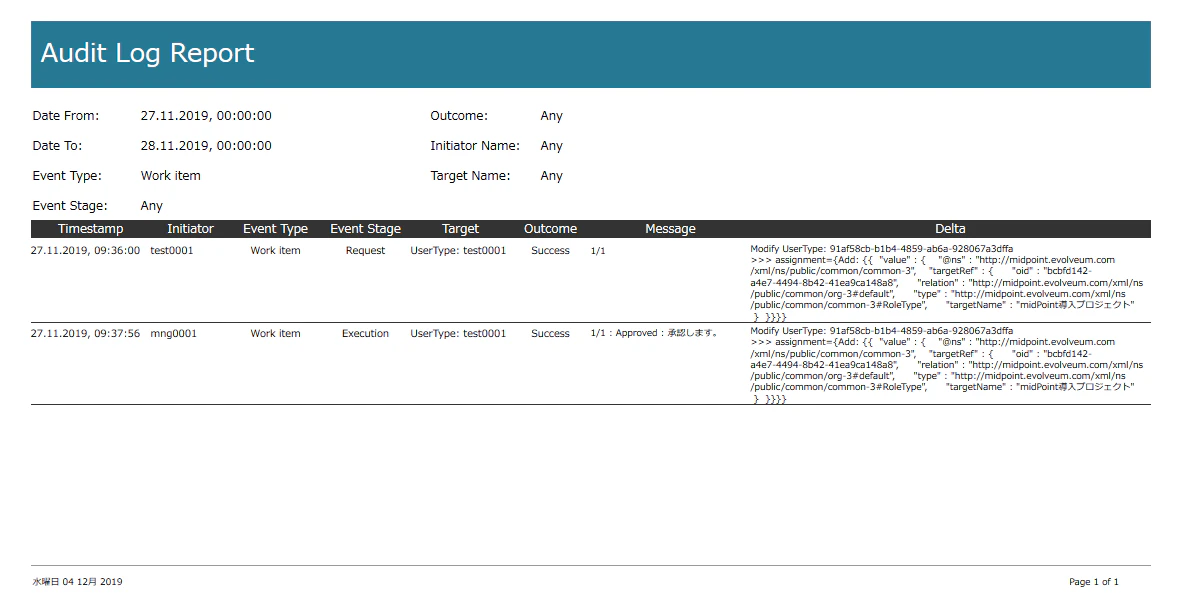Select "UserType: test0001" in the Request row
Image resolution: width=1197 pixels, height=605 pixels.
[458, 250]
